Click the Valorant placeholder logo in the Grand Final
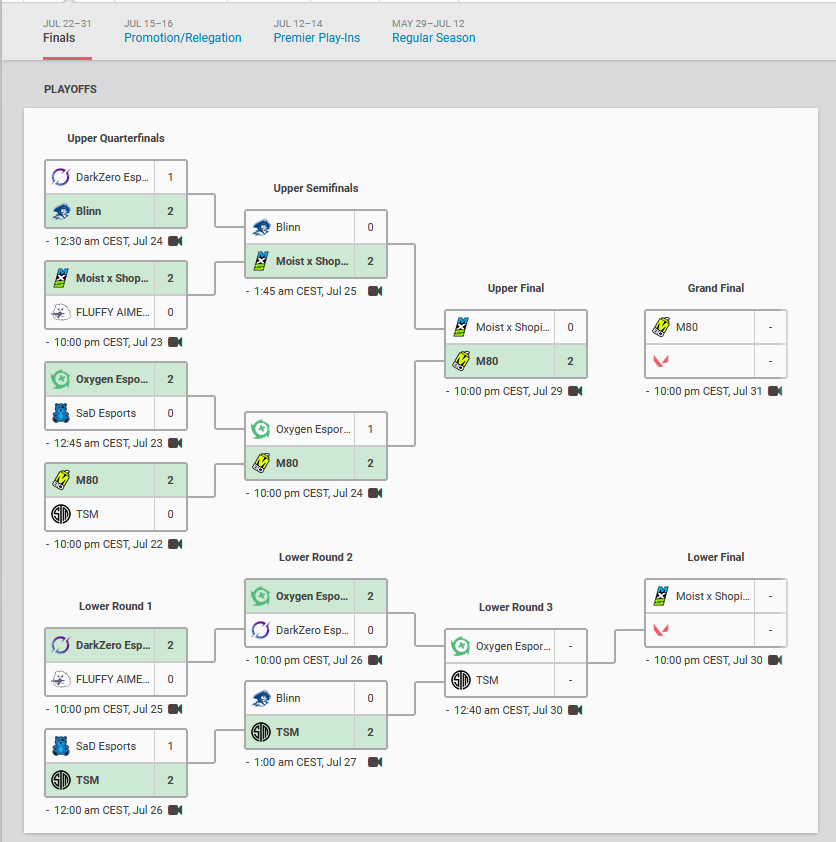This screenshot has width=836, height=842. 661,361
